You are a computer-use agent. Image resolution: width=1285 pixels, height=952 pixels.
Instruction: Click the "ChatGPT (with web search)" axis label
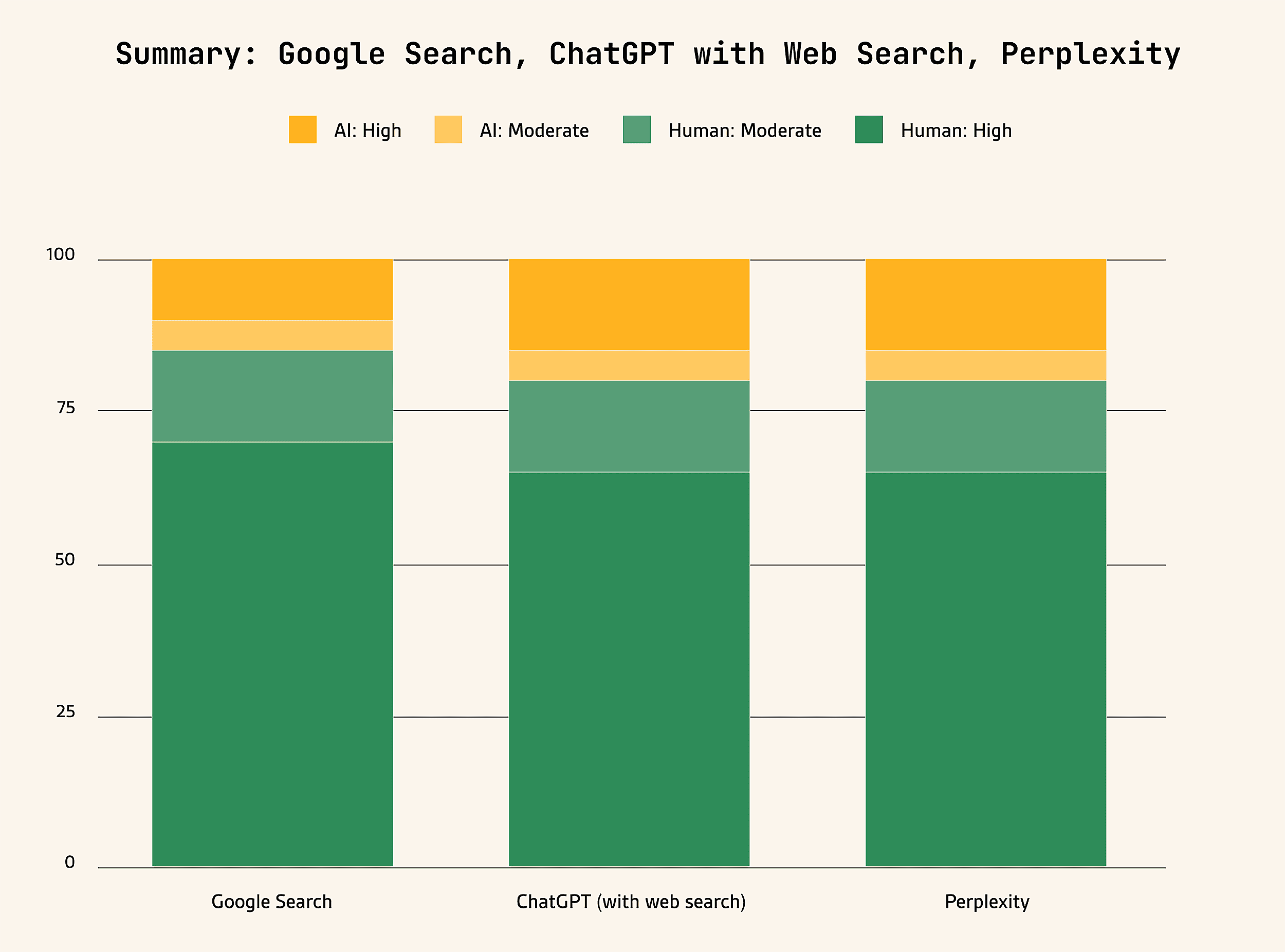pyautogui.click(x=631, y=902)
